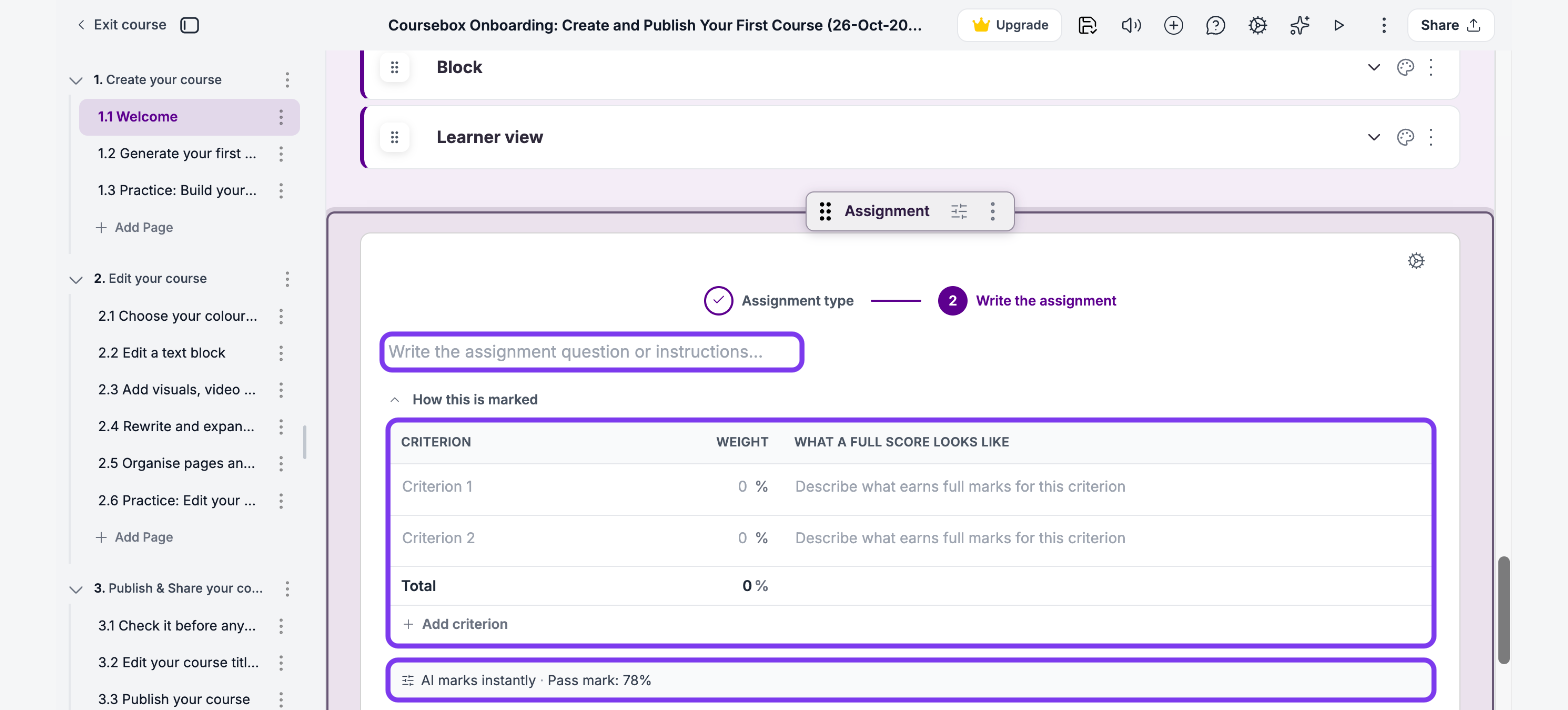The width and height of the screenshot is (1568, 710).
Task: Open the palette icon on the Learner view row
Action: coord(1405,137)
